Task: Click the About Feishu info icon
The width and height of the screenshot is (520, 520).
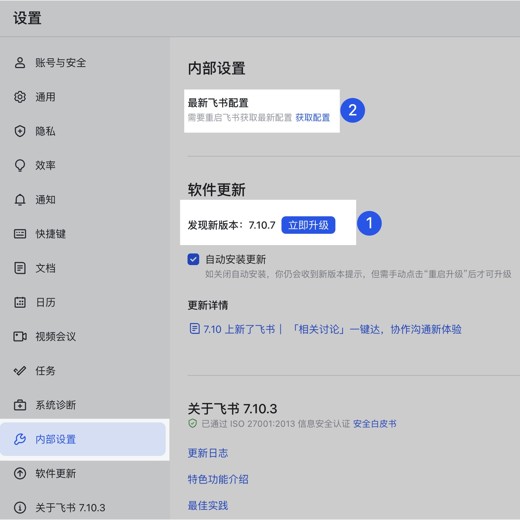Action: click(20, 507)
